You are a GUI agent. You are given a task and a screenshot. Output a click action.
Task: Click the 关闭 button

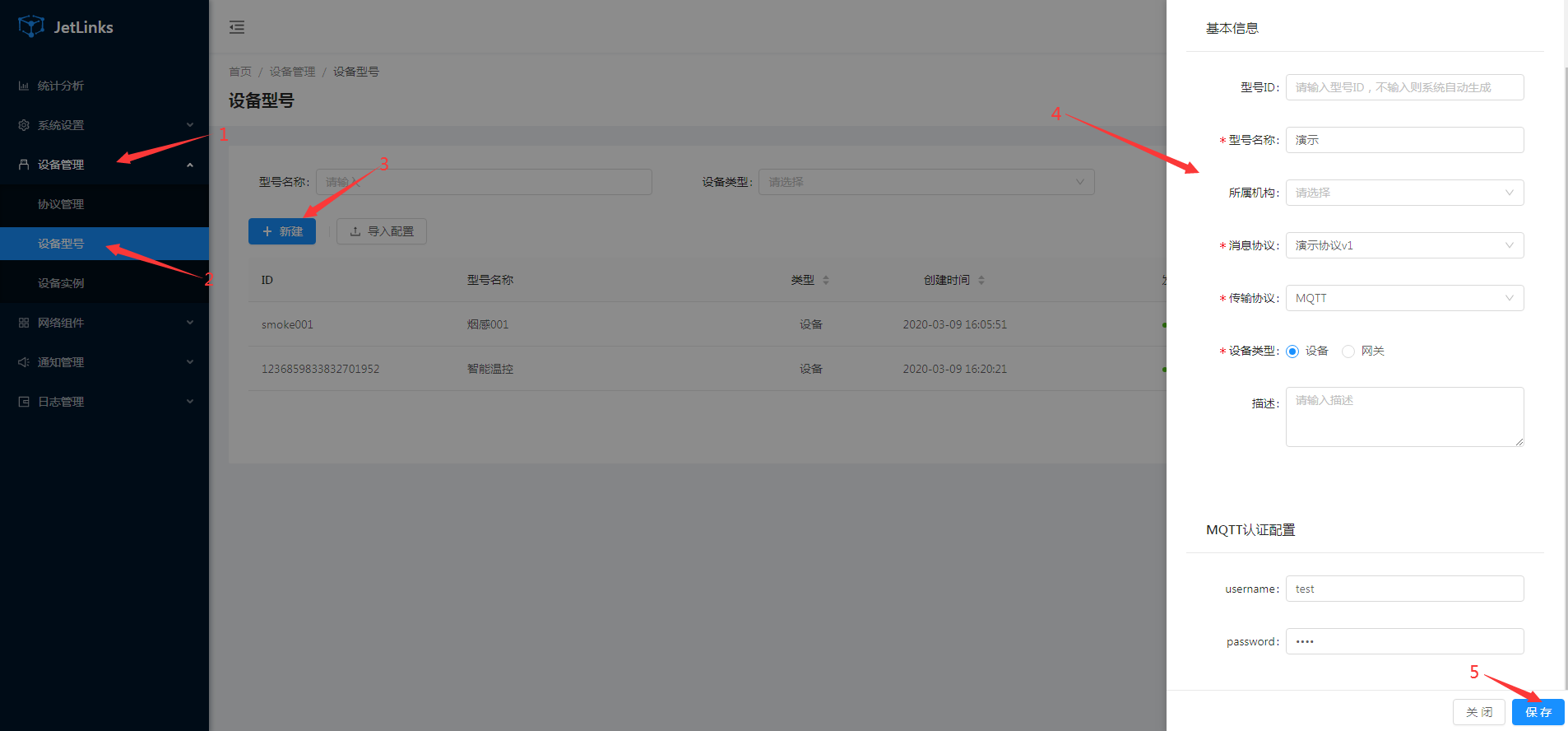pos(1478,712)
